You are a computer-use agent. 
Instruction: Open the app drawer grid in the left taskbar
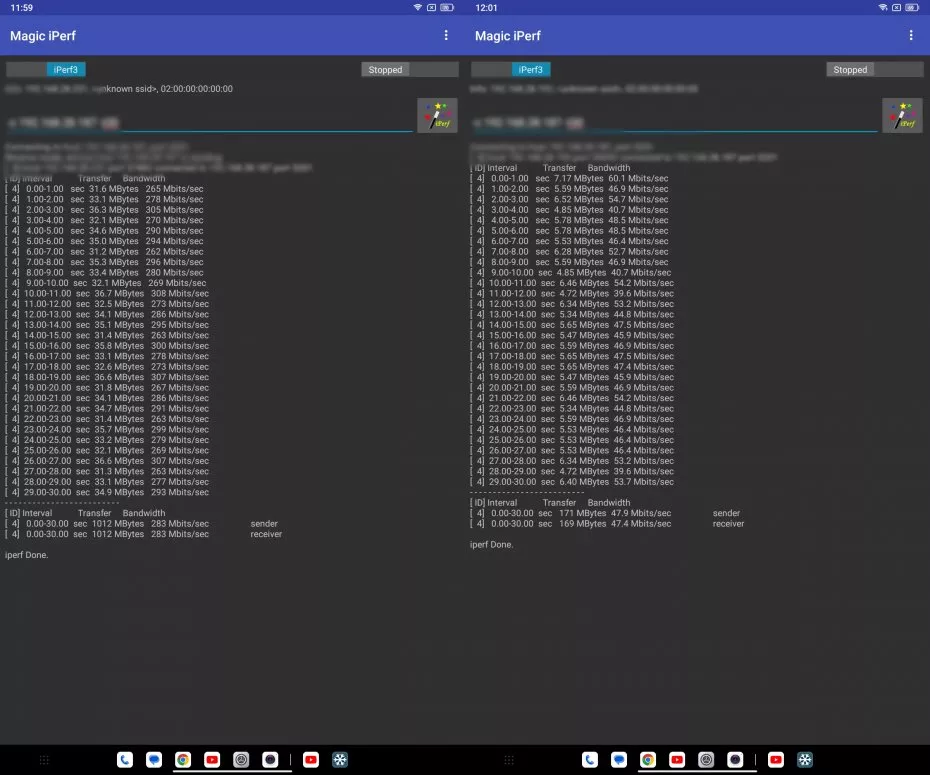point(44,760)
